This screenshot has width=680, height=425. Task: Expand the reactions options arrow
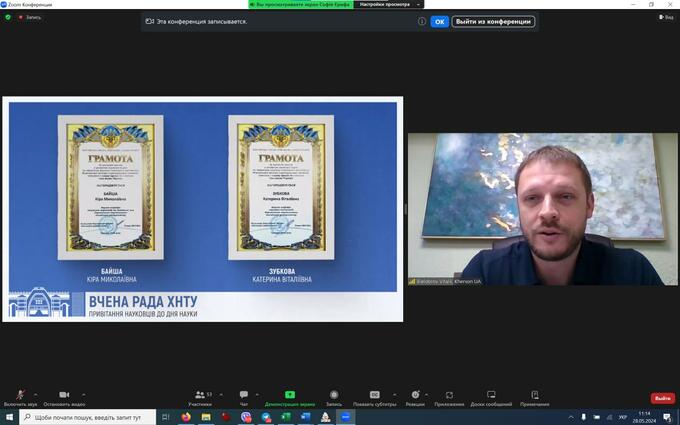pos(426,395)
